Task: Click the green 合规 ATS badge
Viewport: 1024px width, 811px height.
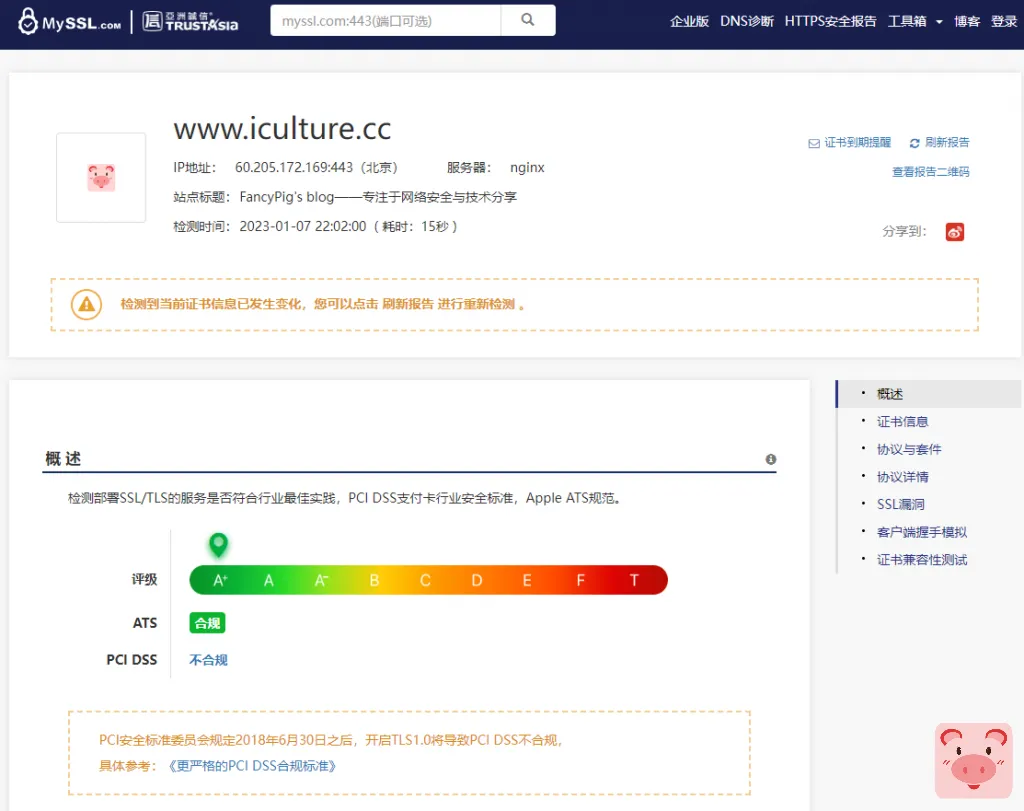Action: (208, 623)
